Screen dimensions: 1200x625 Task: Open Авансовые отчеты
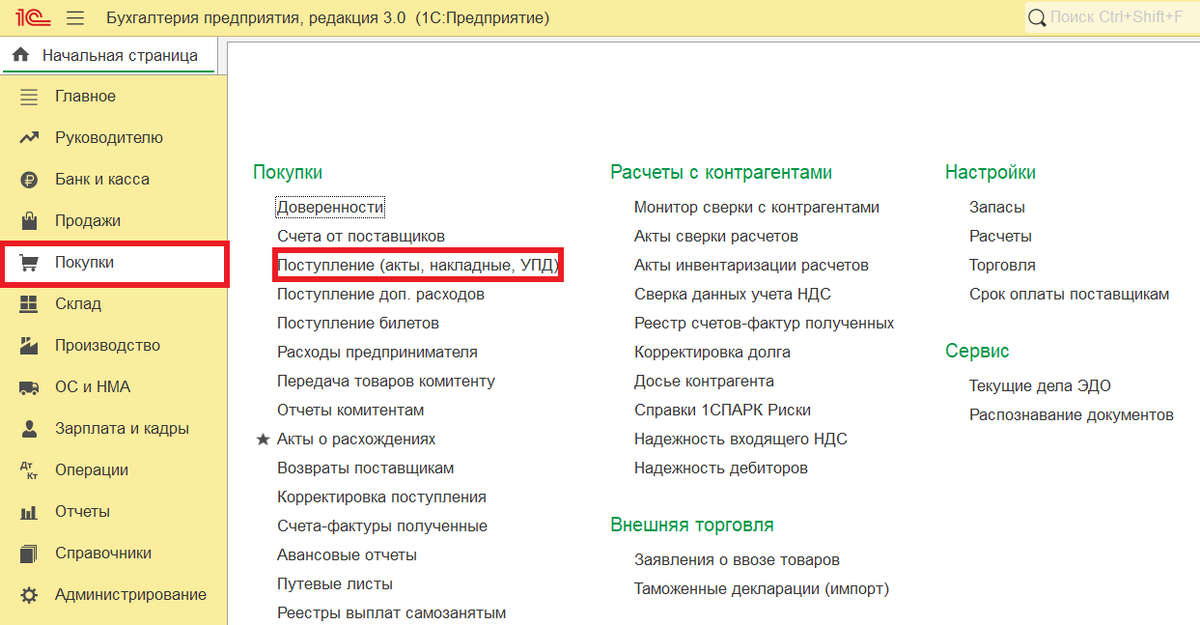[347, 555]
